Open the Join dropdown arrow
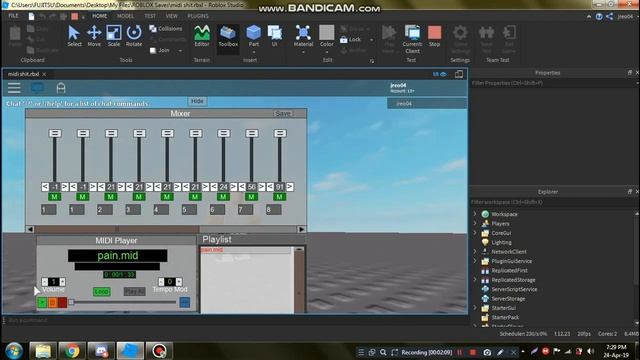The image size is (640, 360). (x=180, y=51)
